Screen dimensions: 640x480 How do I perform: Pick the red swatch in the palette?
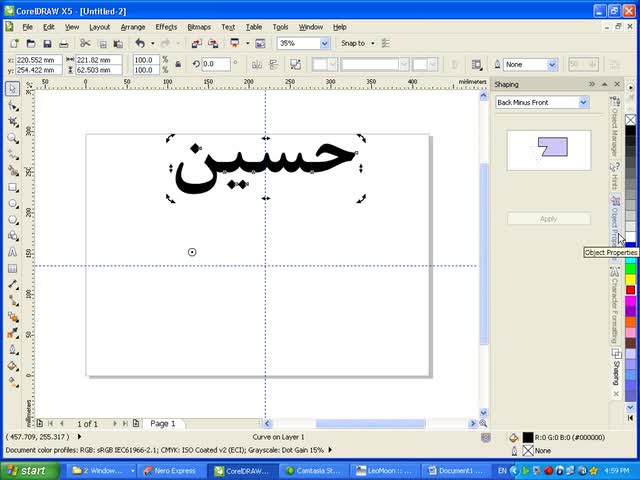coord(631,290)
